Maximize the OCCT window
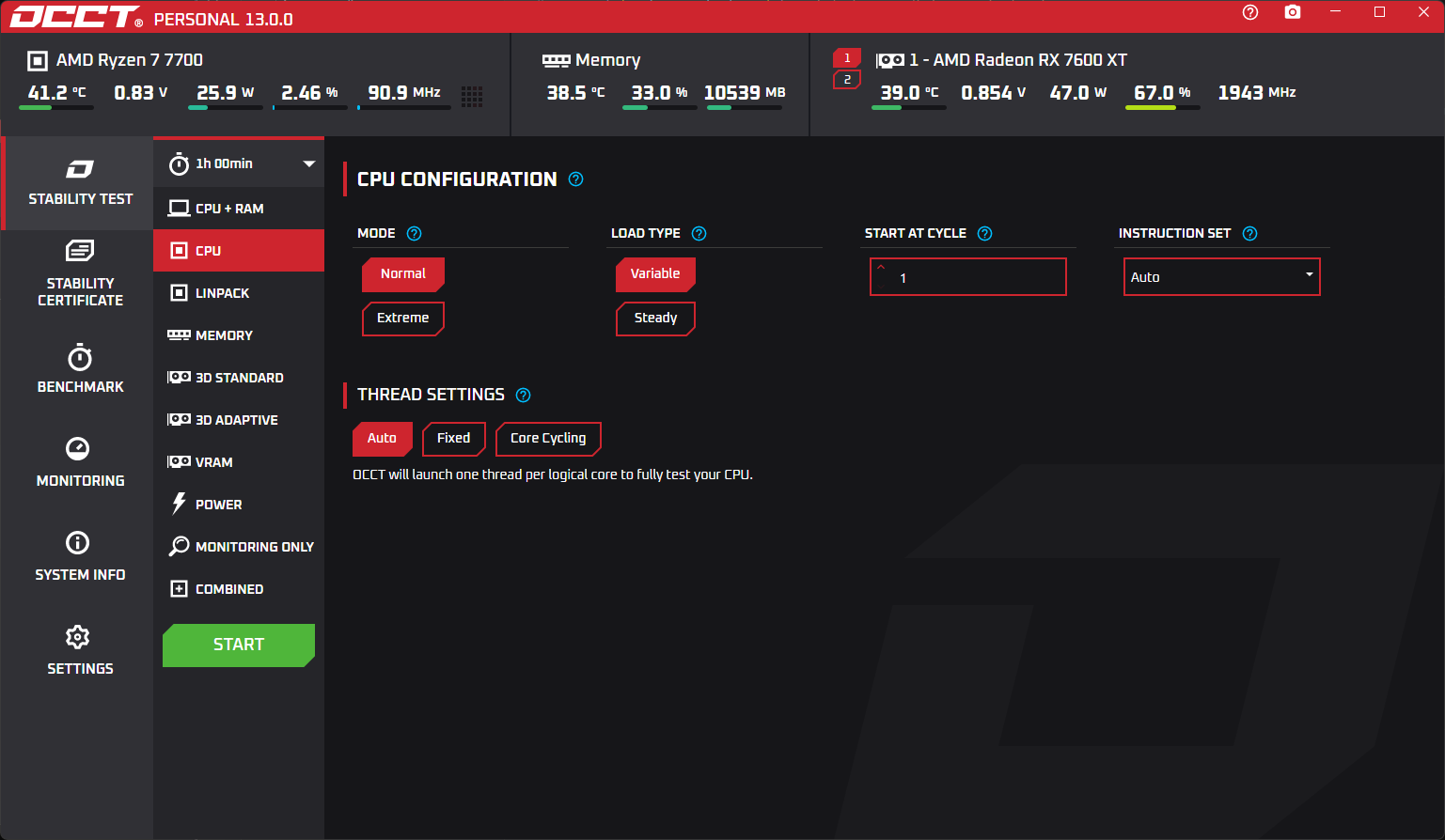This screenshot has height=840, width=1445. click(x=1379, y=12)
